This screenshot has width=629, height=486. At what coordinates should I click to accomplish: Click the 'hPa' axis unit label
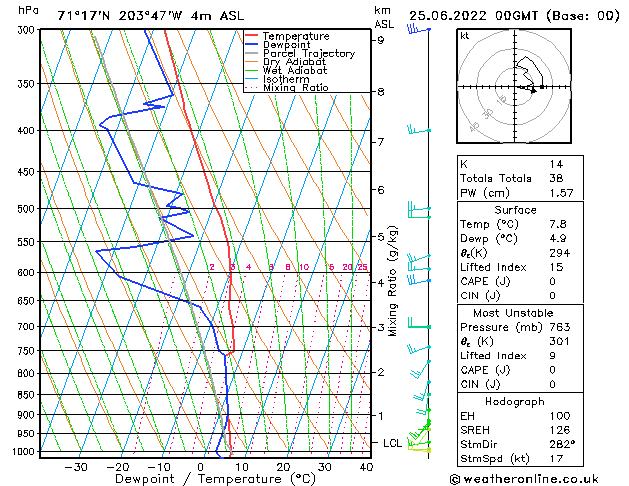tap(28, 10)
